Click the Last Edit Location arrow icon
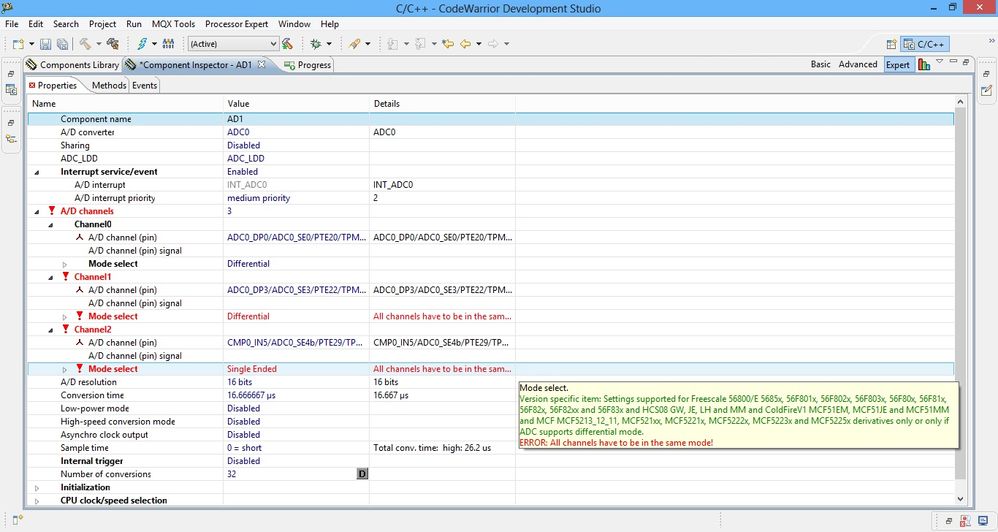This screenshot has width=998, height=532. click(x=448, y=43)
